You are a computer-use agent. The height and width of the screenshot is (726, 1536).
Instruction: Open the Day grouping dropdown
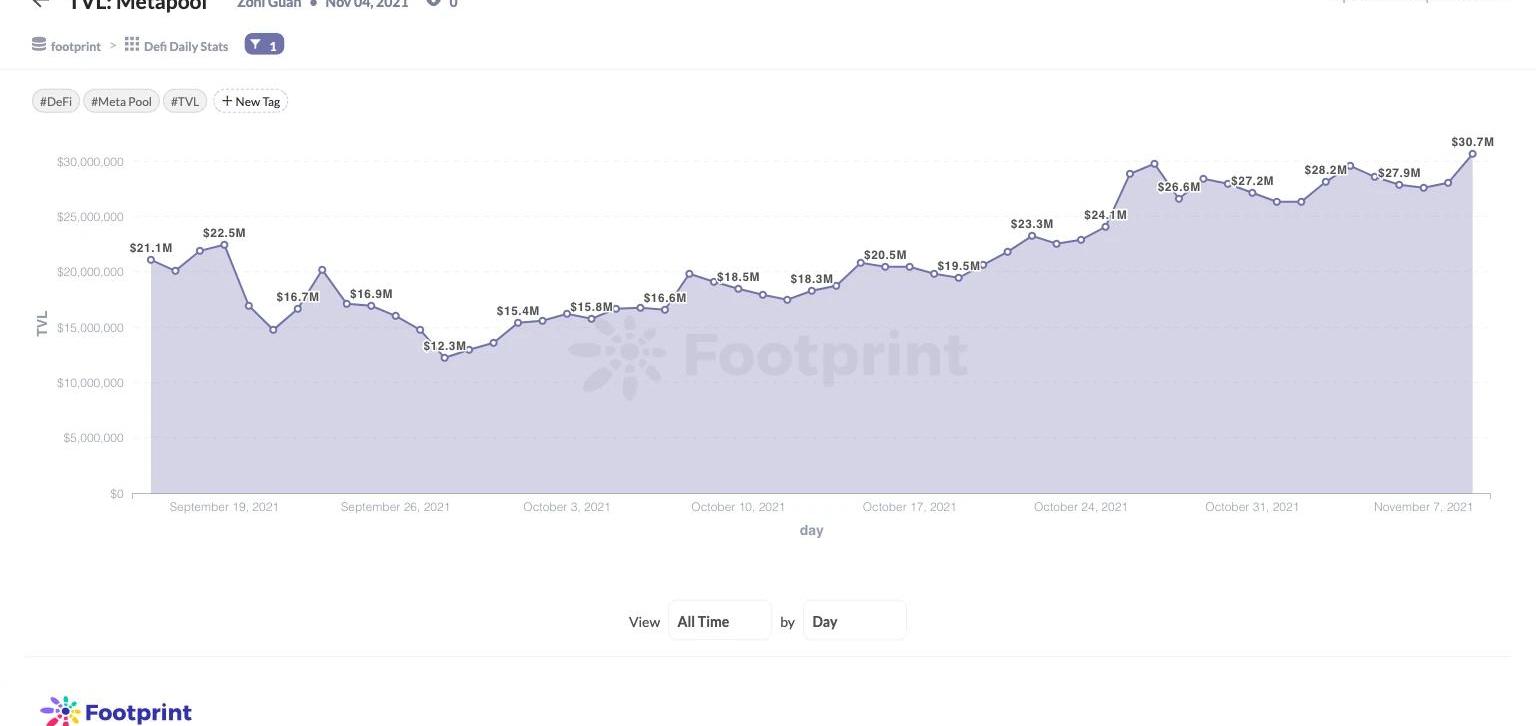click(x=855, y=621)
